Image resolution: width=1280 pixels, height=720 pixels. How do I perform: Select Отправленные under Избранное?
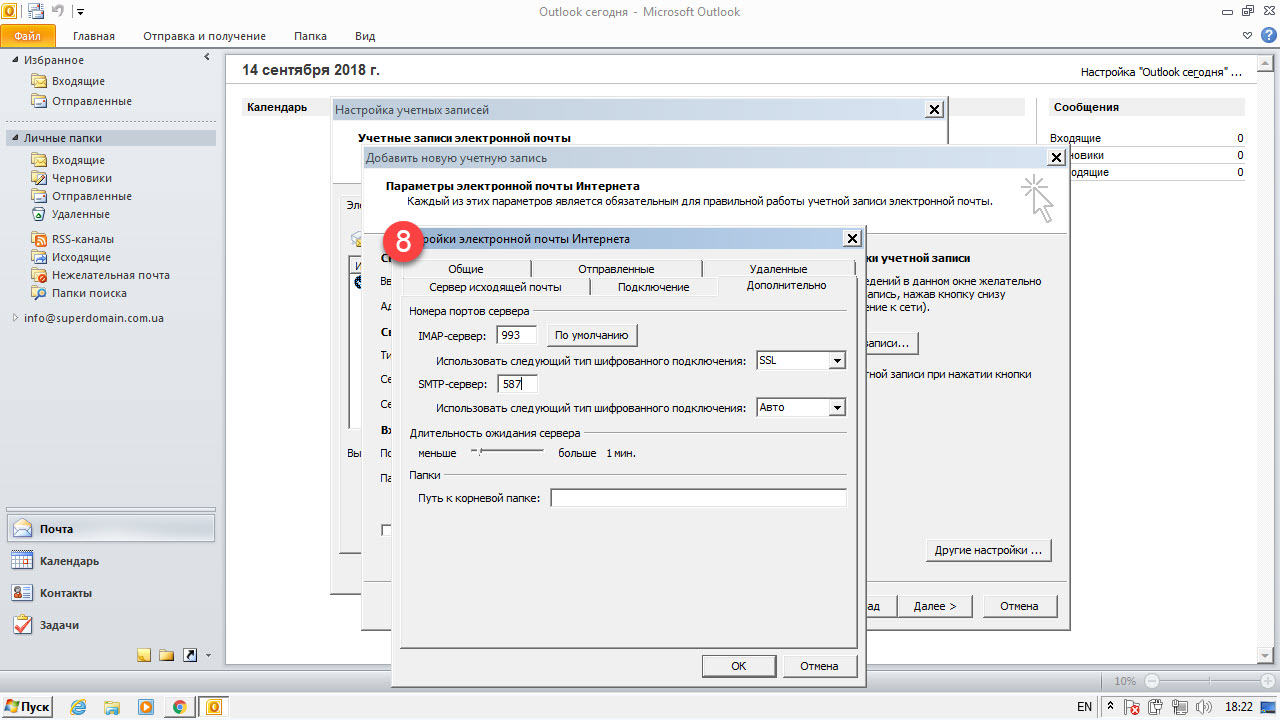(x=92, y=101)
